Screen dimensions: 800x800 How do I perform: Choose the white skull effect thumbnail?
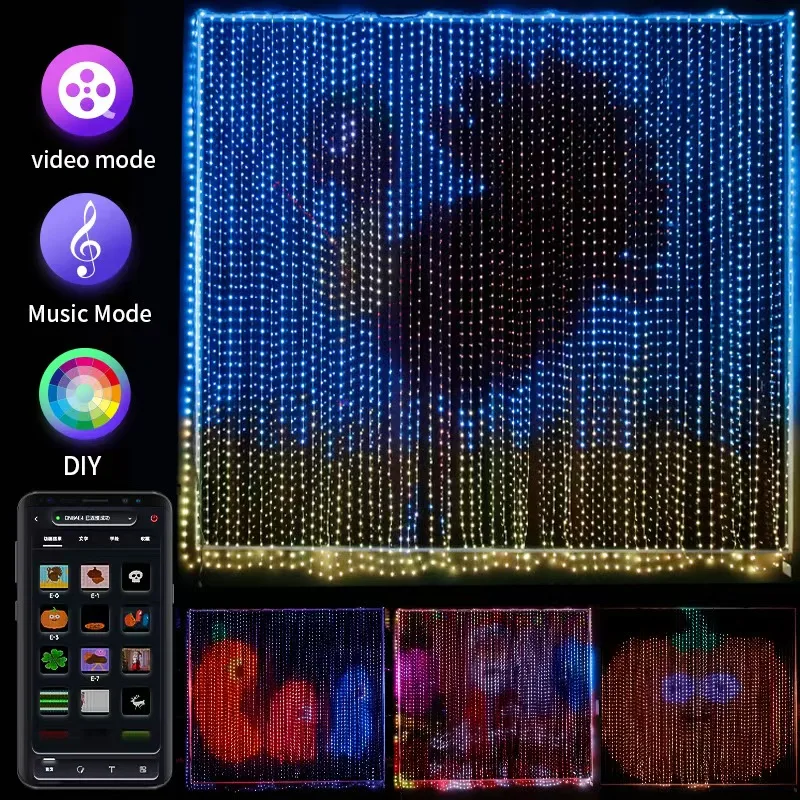click(136, 577)
